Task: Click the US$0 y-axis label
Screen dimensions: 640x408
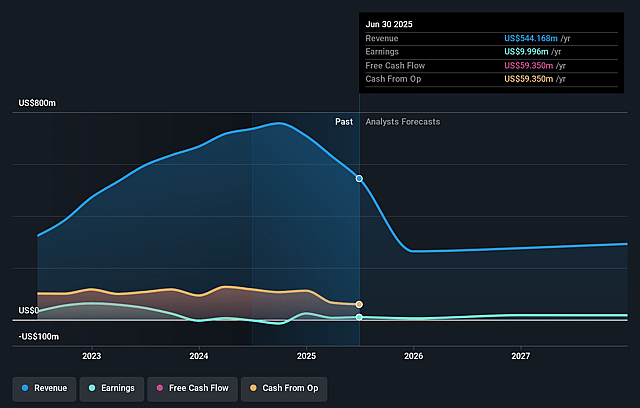Action: tap(29, 310)
